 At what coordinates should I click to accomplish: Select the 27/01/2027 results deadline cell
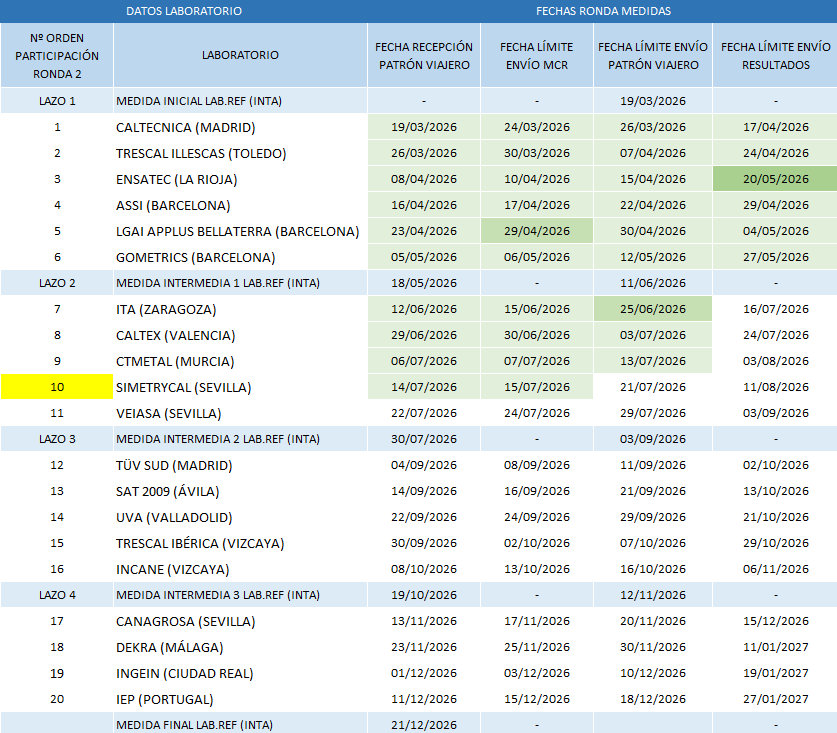pyautogui.click(x=775, y=699)
